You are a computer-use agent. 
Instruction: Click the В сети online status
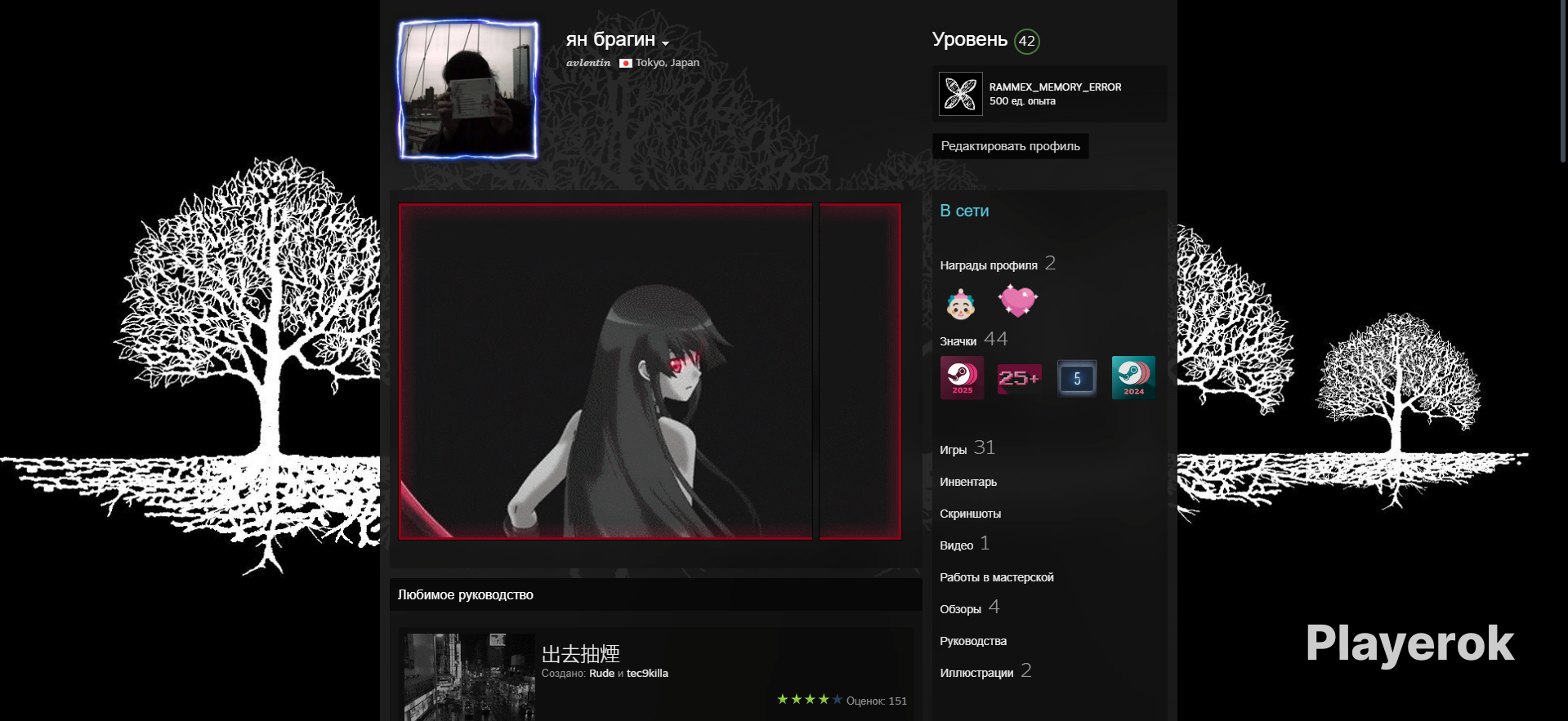tap(964, 211)
